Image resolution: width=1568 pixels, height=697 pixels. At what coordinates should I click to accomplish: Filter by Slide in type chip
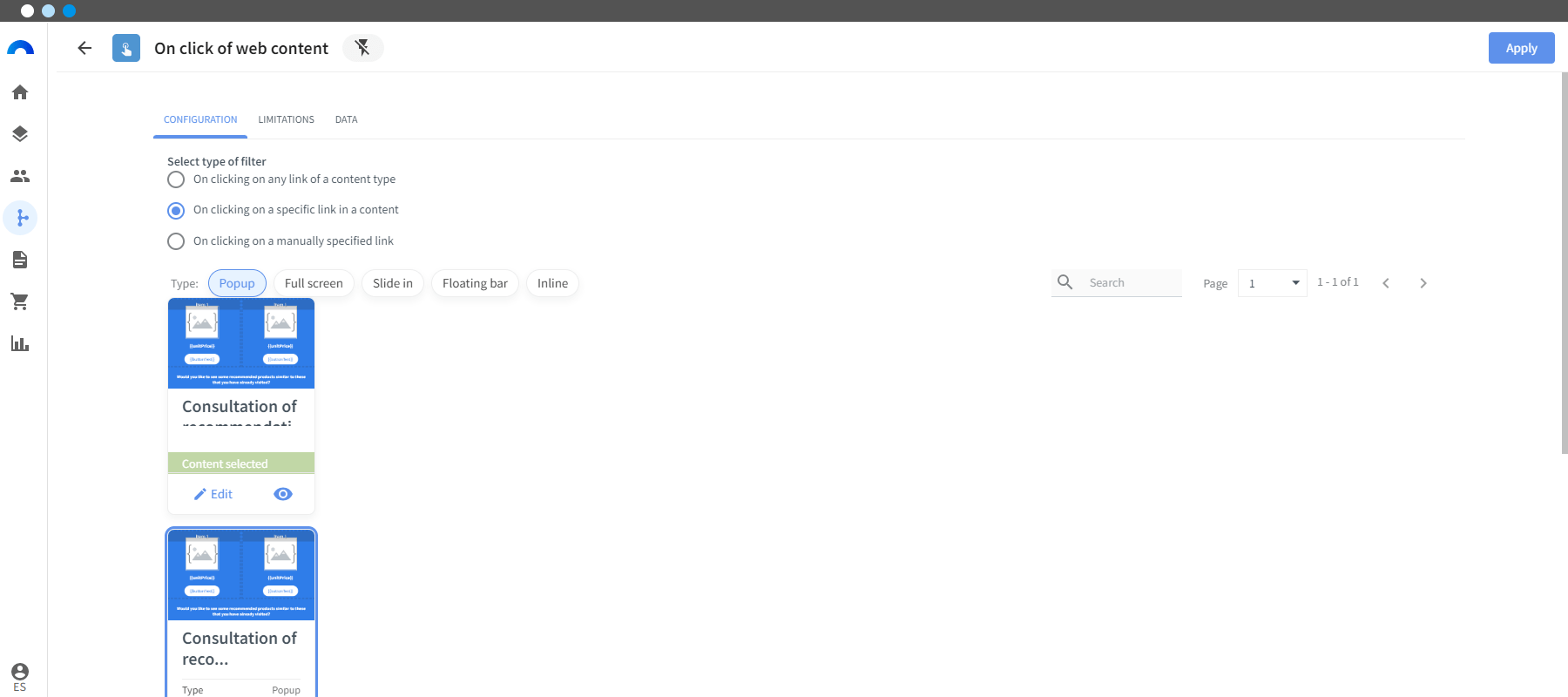393,283
